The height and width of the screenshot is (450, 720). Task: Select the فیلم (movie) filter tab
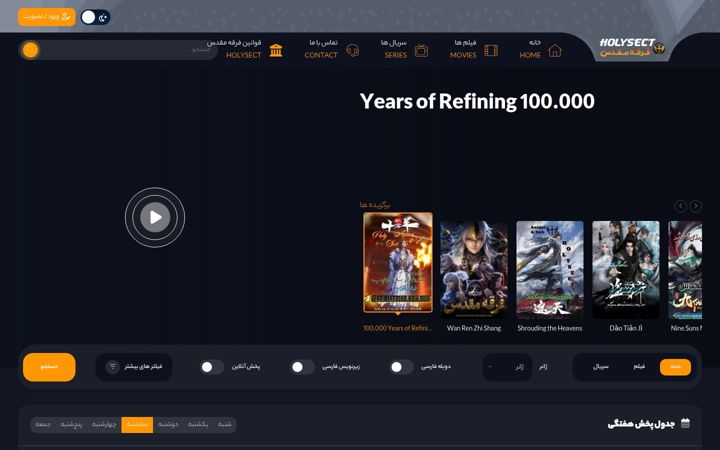[639, 367]
